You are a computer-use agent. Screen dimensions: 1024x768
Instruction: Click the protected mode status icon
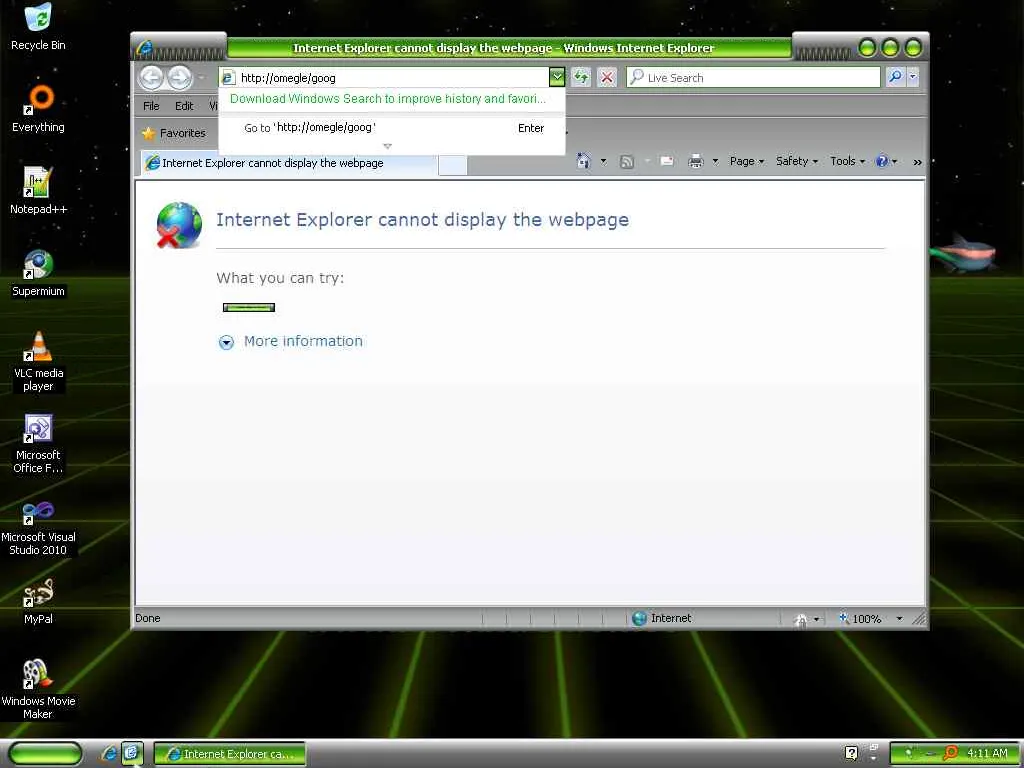tap(801, 618)
